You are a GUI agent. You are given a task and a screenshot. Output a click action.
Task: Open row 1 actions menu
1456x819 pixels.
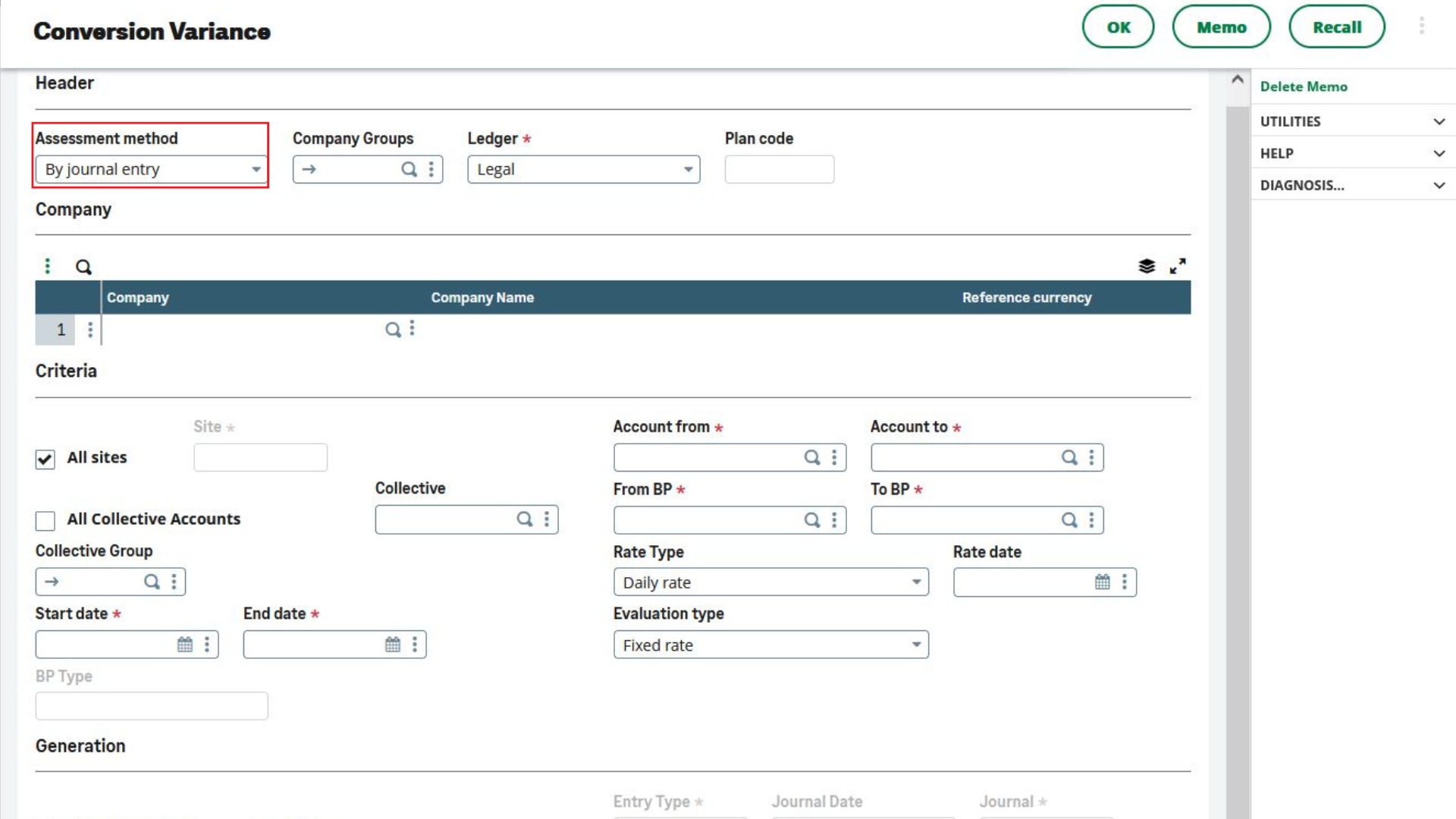pos(90,329)
